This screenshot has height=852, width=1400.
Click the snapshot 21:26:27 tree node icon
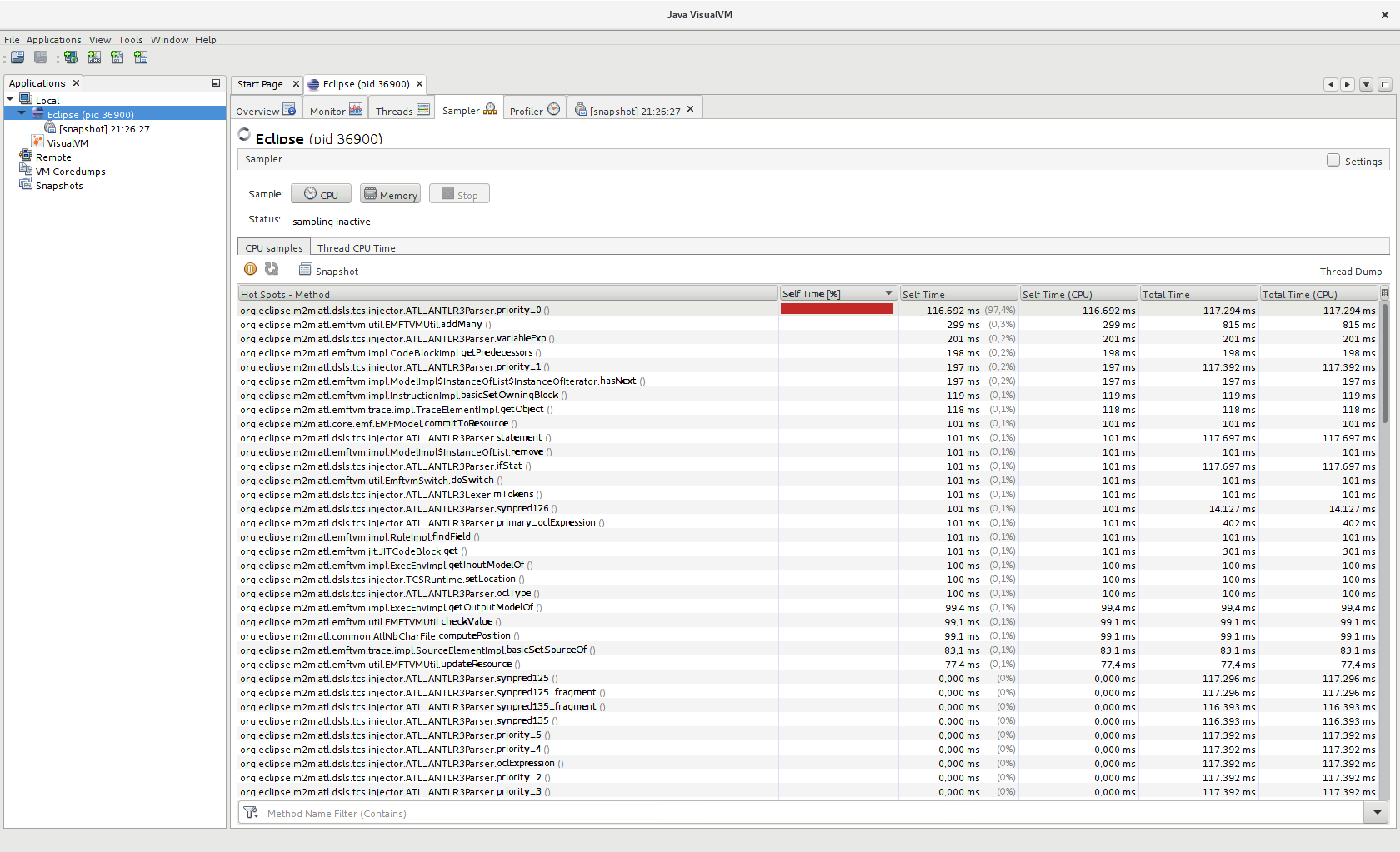point(50,127)
